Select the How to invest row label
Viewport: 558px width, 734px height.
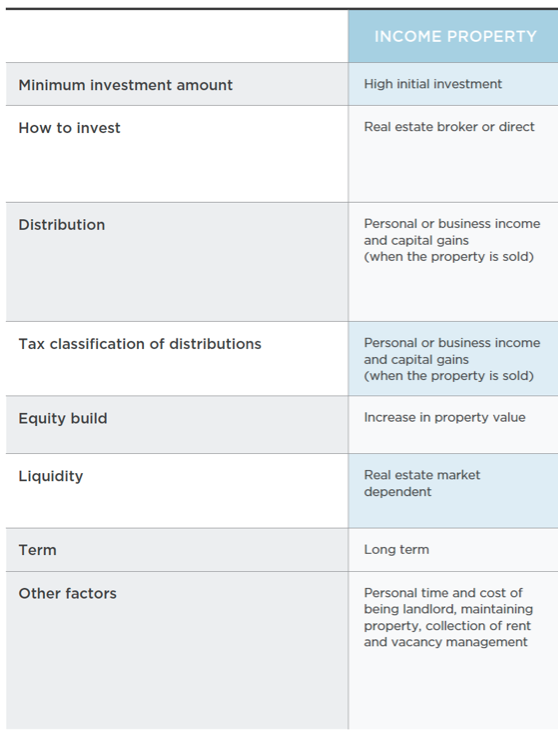coord(69,128)
